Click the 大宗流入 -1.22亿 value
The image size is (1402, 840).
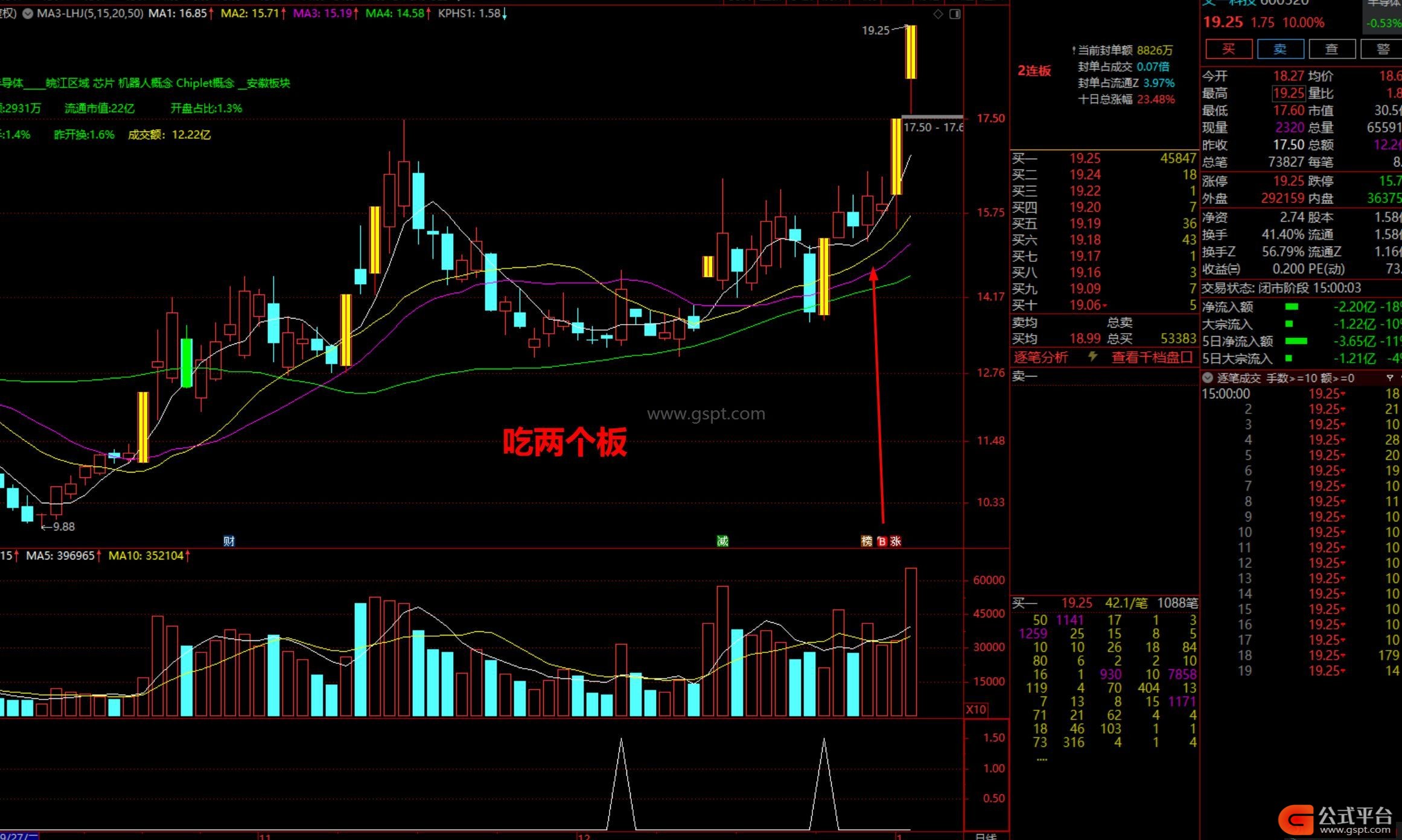[x=1354, y=324]
